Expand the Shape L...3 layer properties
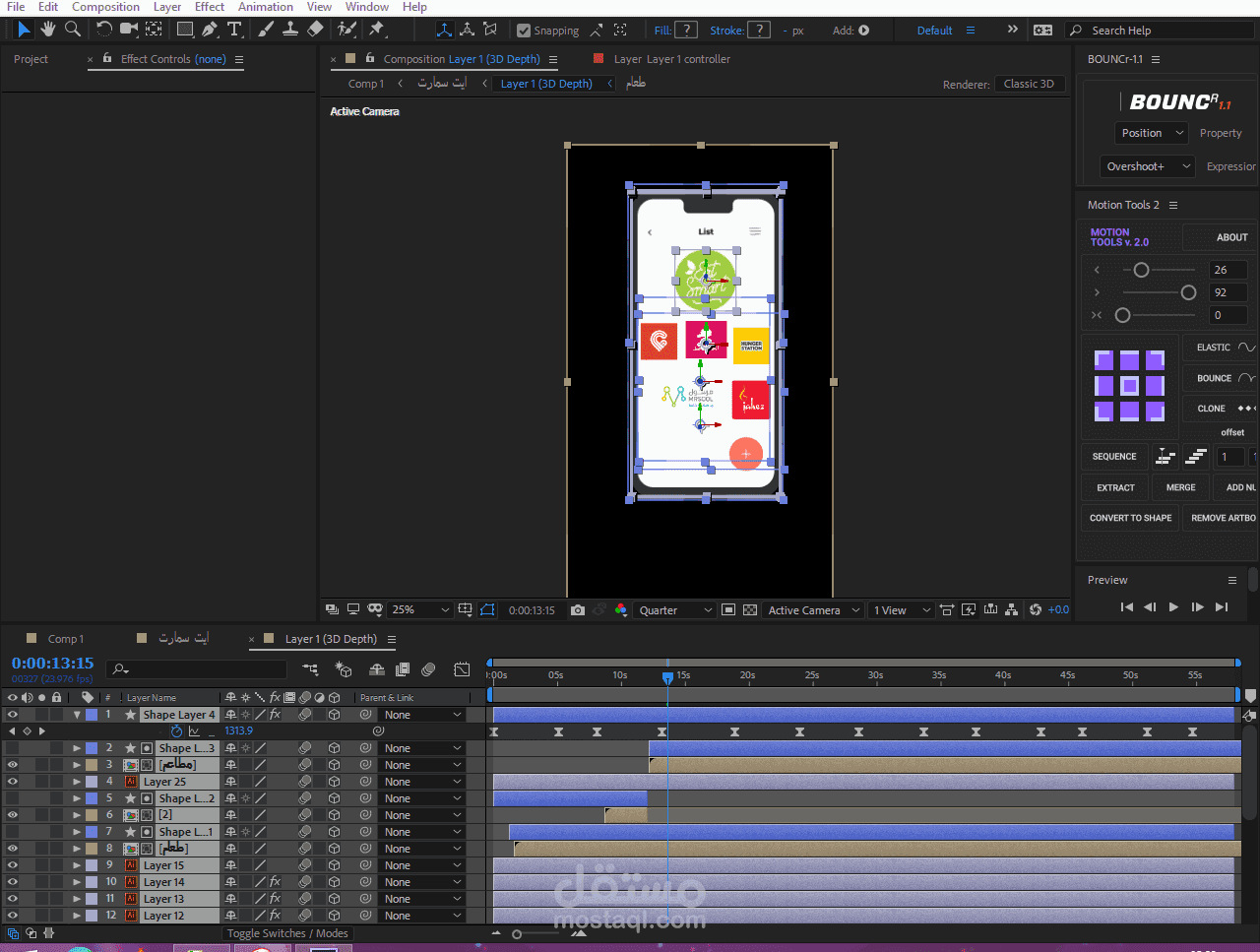The height and width of the screenshot is (952, 1260). (77, 748)
